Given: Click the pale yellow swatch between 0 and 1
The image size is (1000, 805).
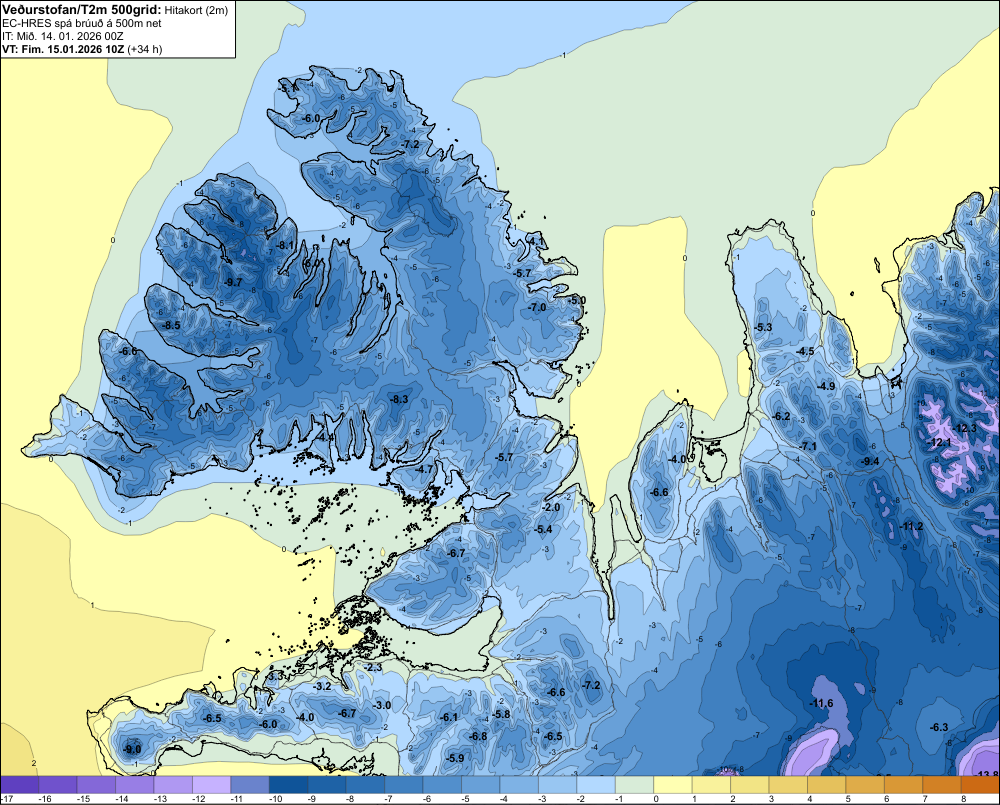Looking at the screenshot, I should coord(673,785).
